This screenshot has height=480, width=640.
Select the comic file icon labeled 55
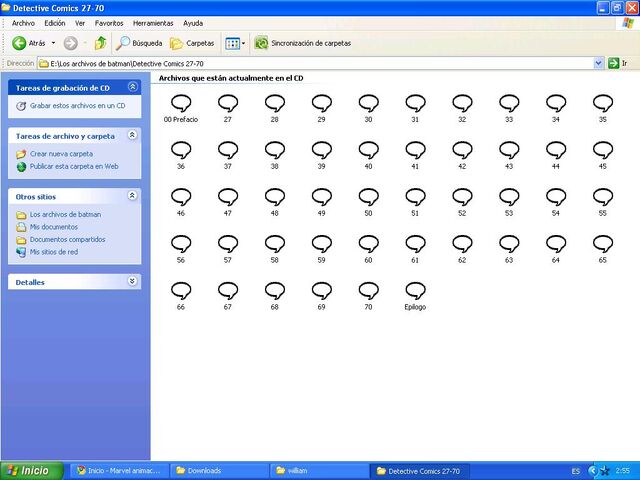[x=603, y=197]
